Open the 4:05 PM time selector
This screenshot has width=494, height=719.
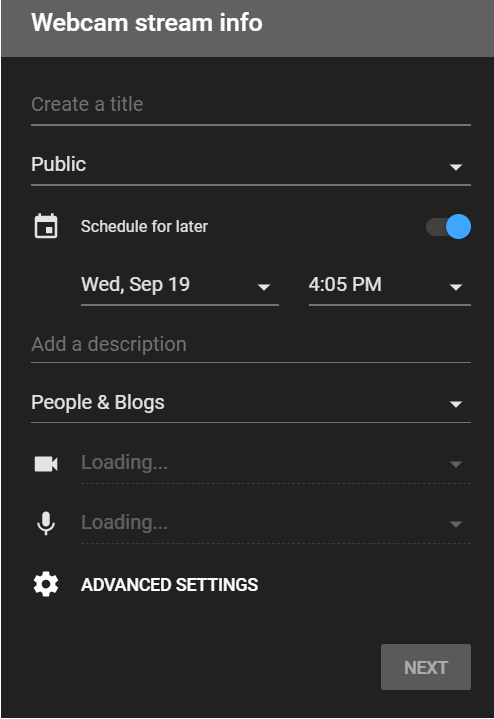coord(390,285)
